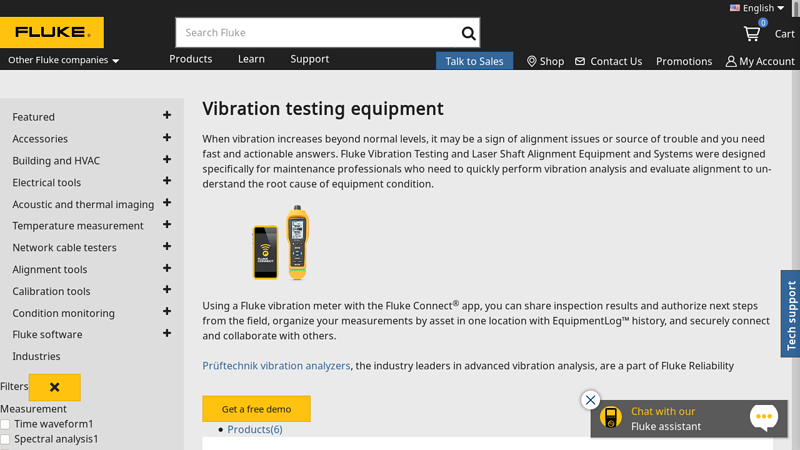The height and width of the screenshot is (450, 800).
Task: Click the Fluke assistant avatar icon
Action: coord(611,417)
